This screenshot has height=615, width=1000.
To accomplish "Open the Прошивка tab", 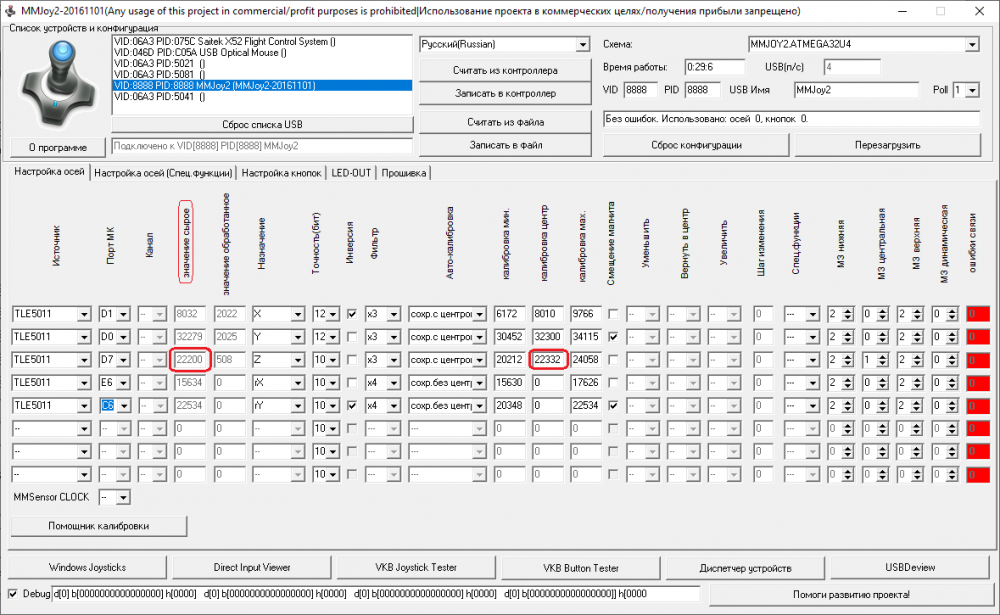I will 403,173.
